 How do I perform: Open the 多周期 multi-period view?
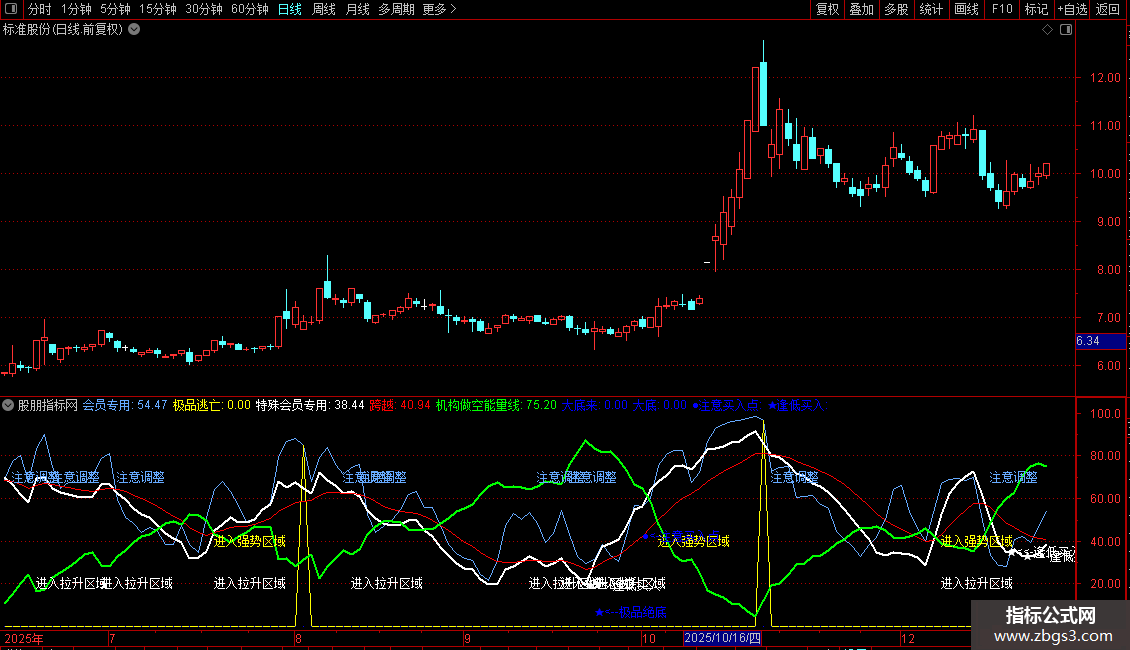coord(396,9)
